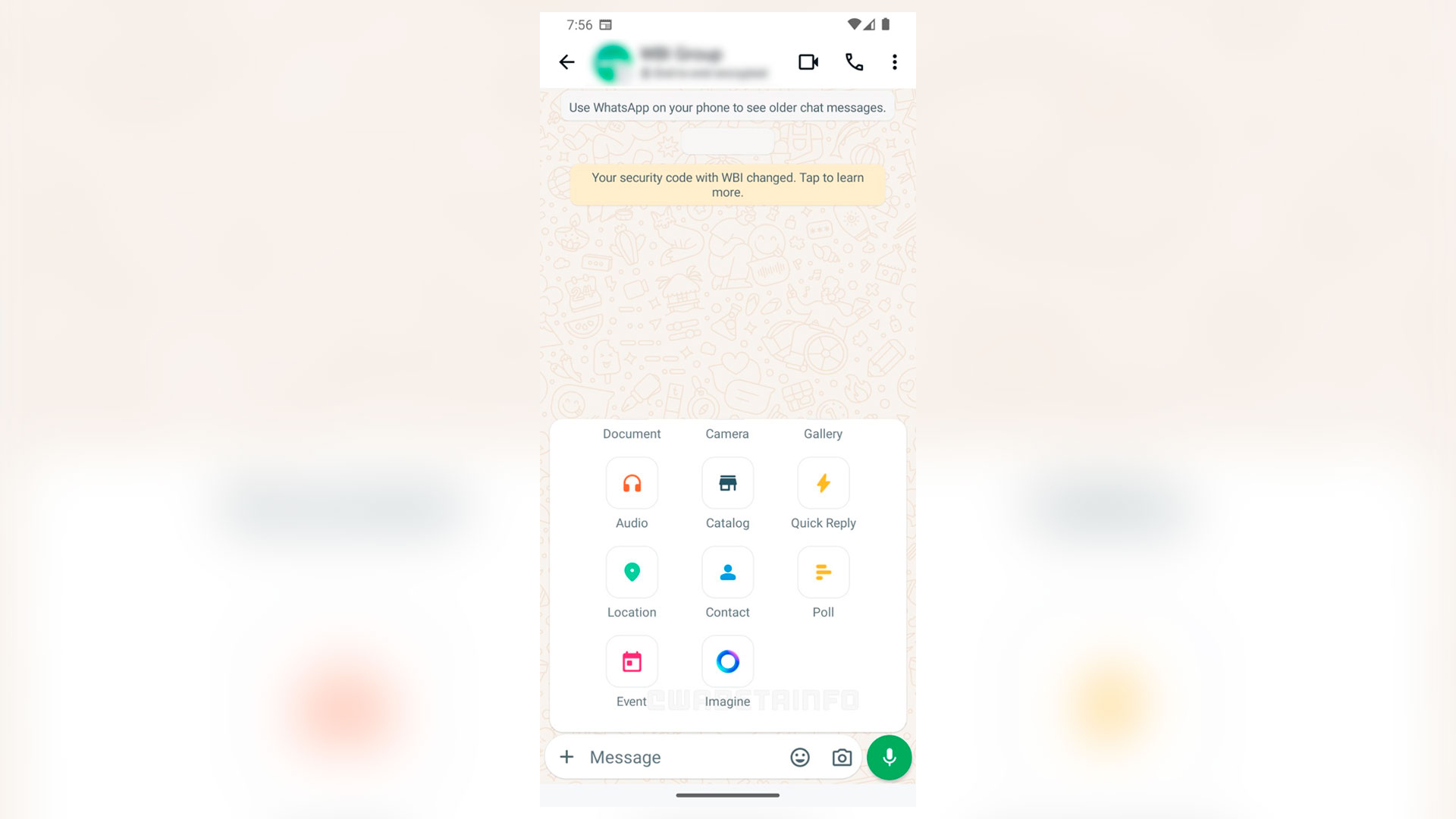Open the Event creation tool
The height and width of the screenshot is (819, 1456).
[631, 661]
